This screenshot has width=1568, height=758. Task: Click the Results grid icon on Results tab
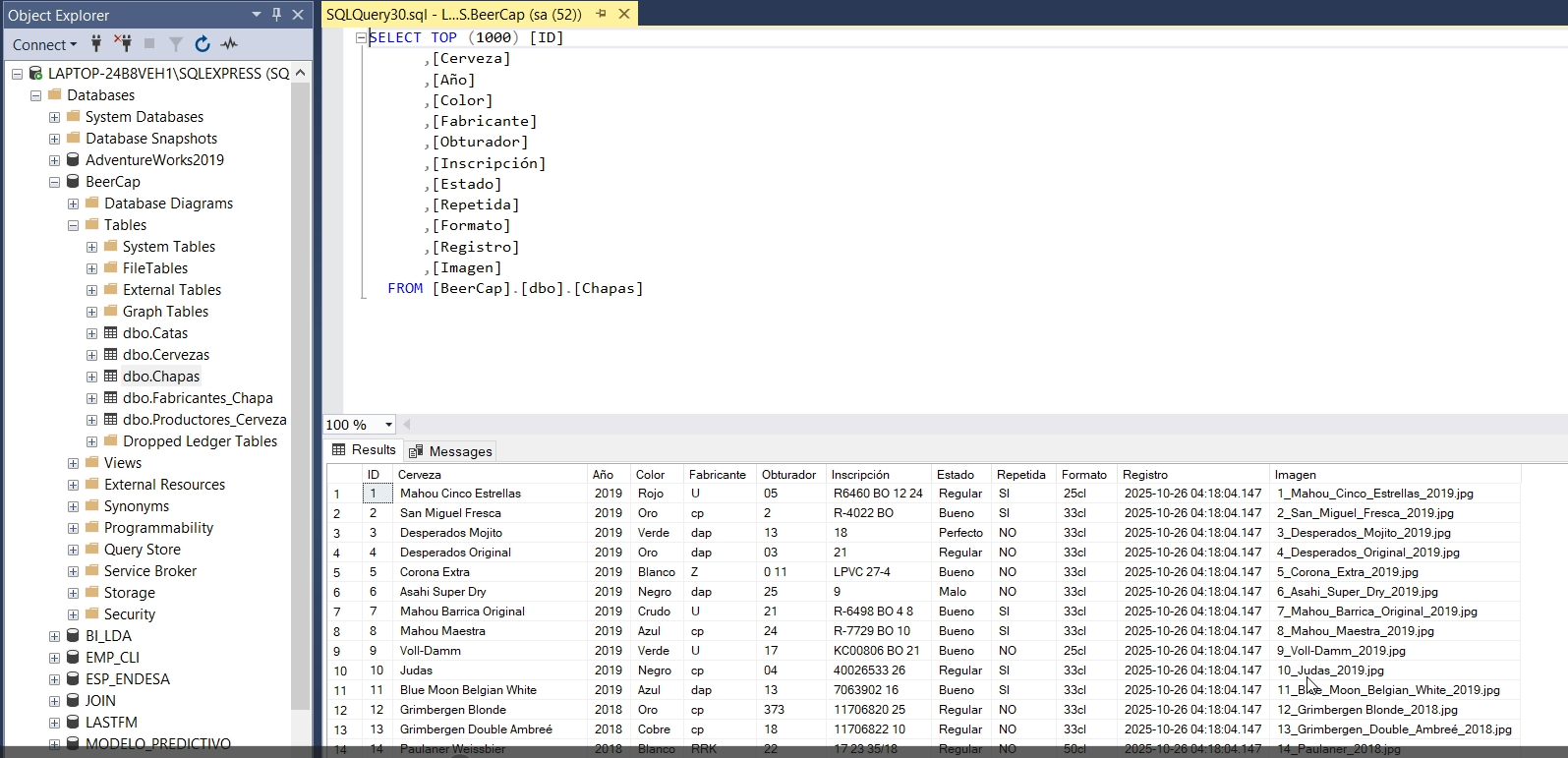coord(339,449)
